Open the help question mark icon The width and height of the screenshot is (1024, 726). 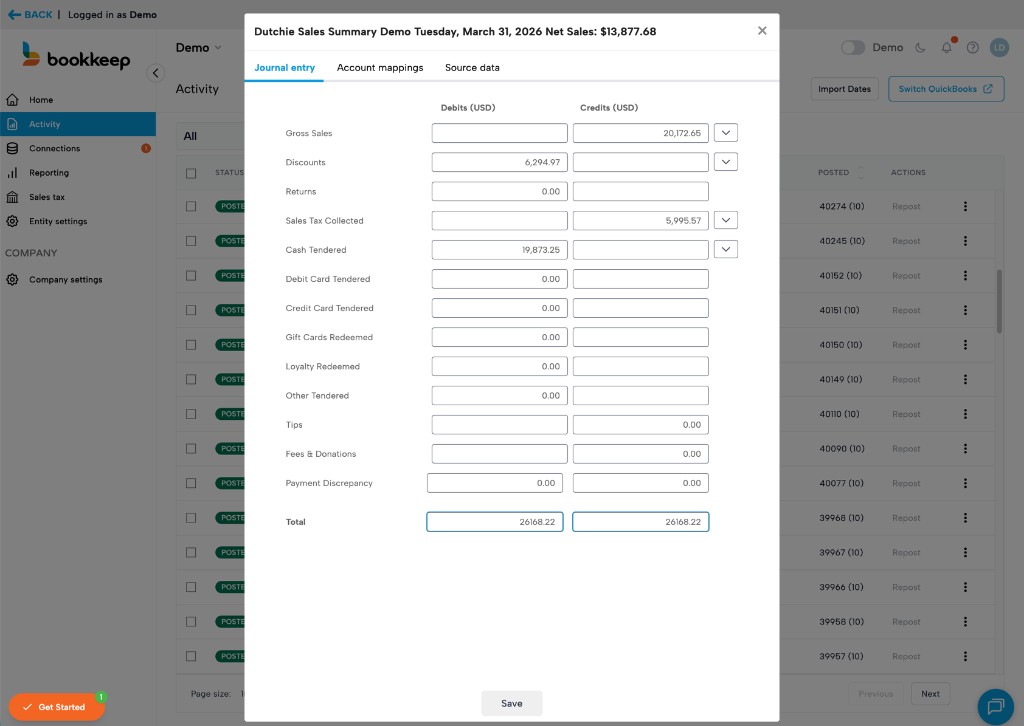973,48
